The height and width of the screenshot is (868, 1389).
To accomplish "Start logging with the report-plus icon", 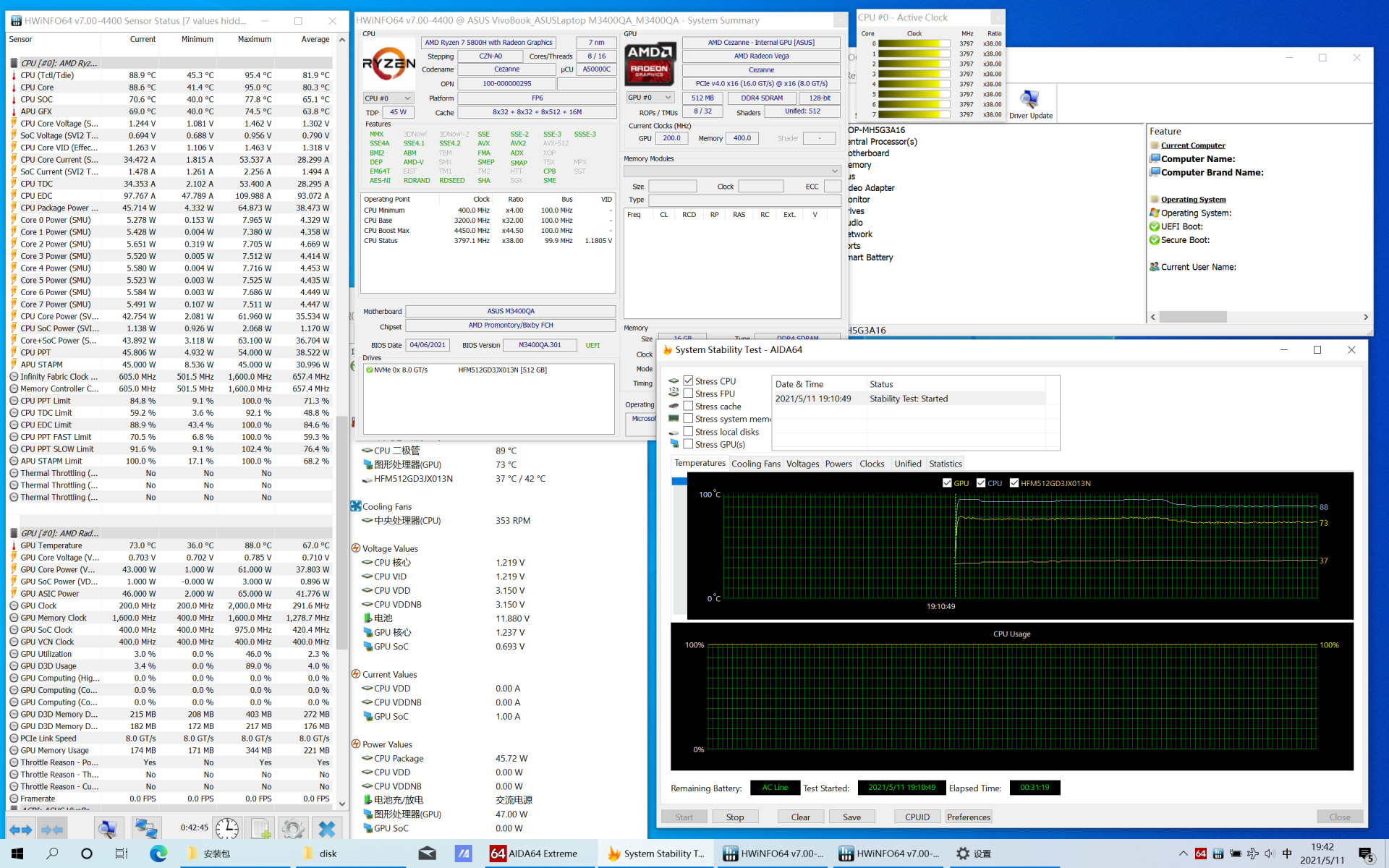I will pos(260,828).
